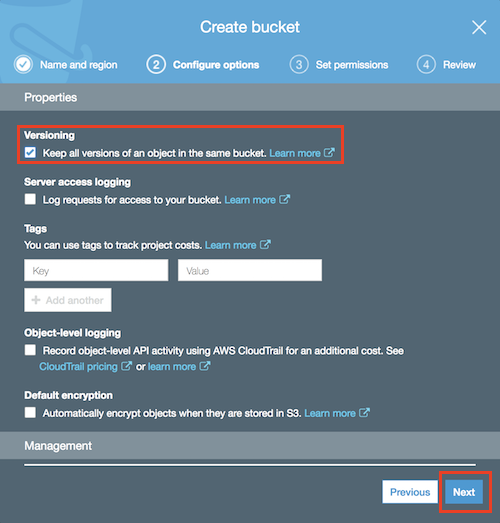Open external link icon next to Versioning Learn more
Image resolution: width=500 pixels, height=523 pixels.
coord(329,153)
